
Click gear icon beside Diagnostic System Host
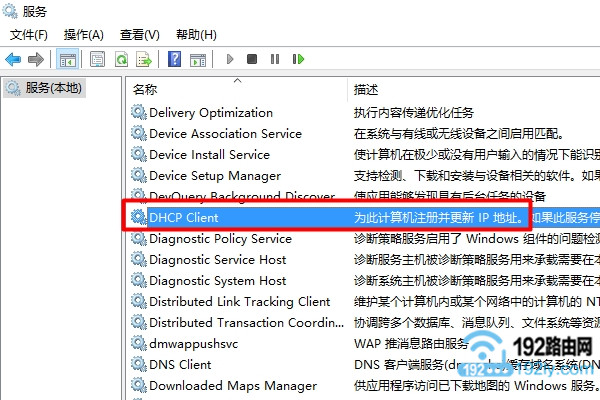click(x=139, y=281)
